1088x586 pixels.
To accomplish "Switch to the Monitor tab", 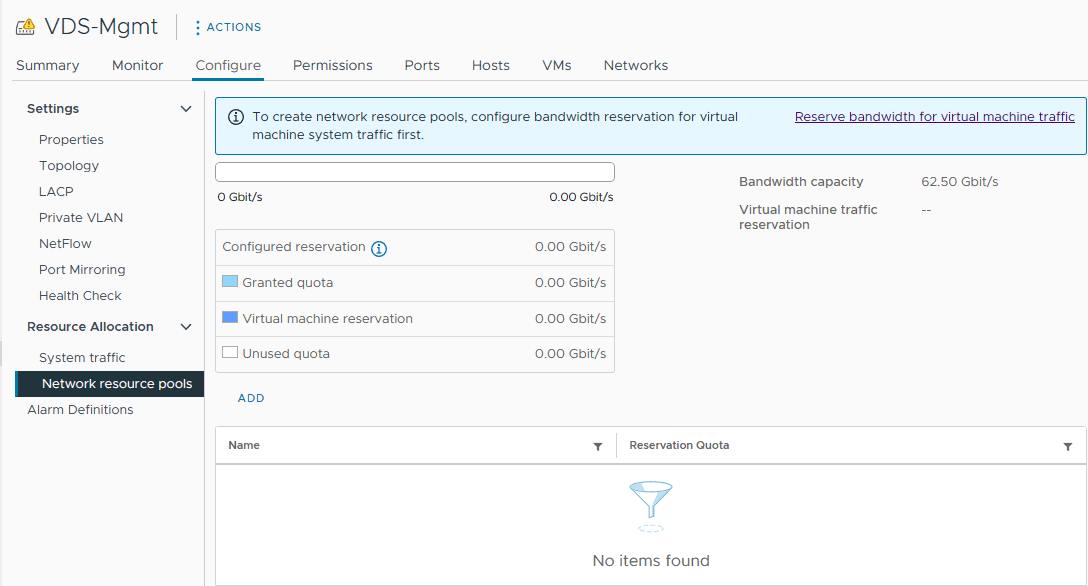I will [x=137, y=65].
